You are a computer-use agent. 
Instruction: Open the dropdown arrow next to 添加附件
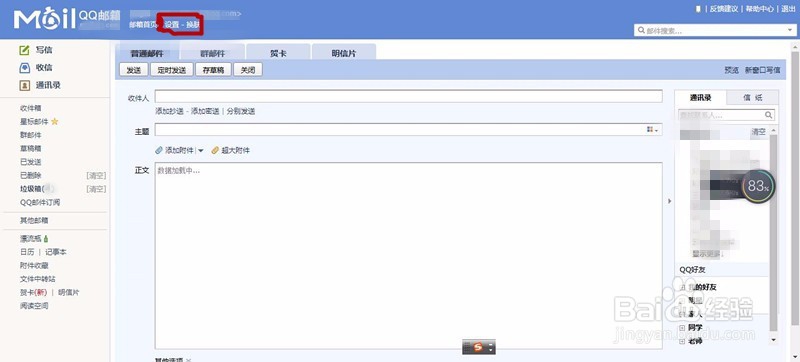201,150
